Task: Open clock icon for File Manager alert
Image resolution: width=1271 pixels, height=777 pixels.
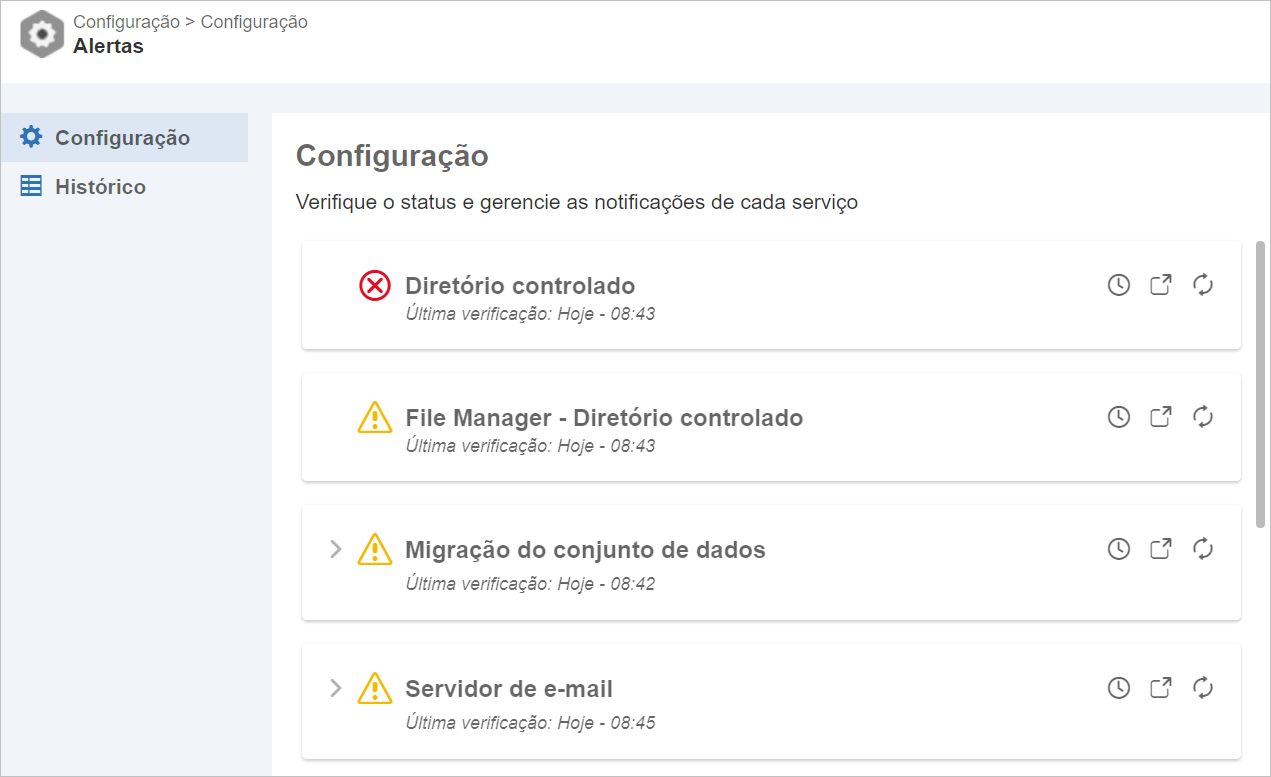Action: pos(1119,417)
